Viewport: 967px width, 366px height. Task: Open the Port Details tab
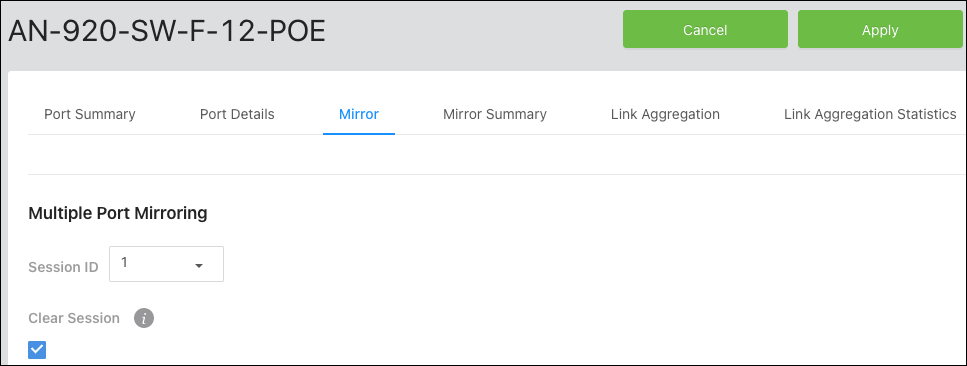237,114
